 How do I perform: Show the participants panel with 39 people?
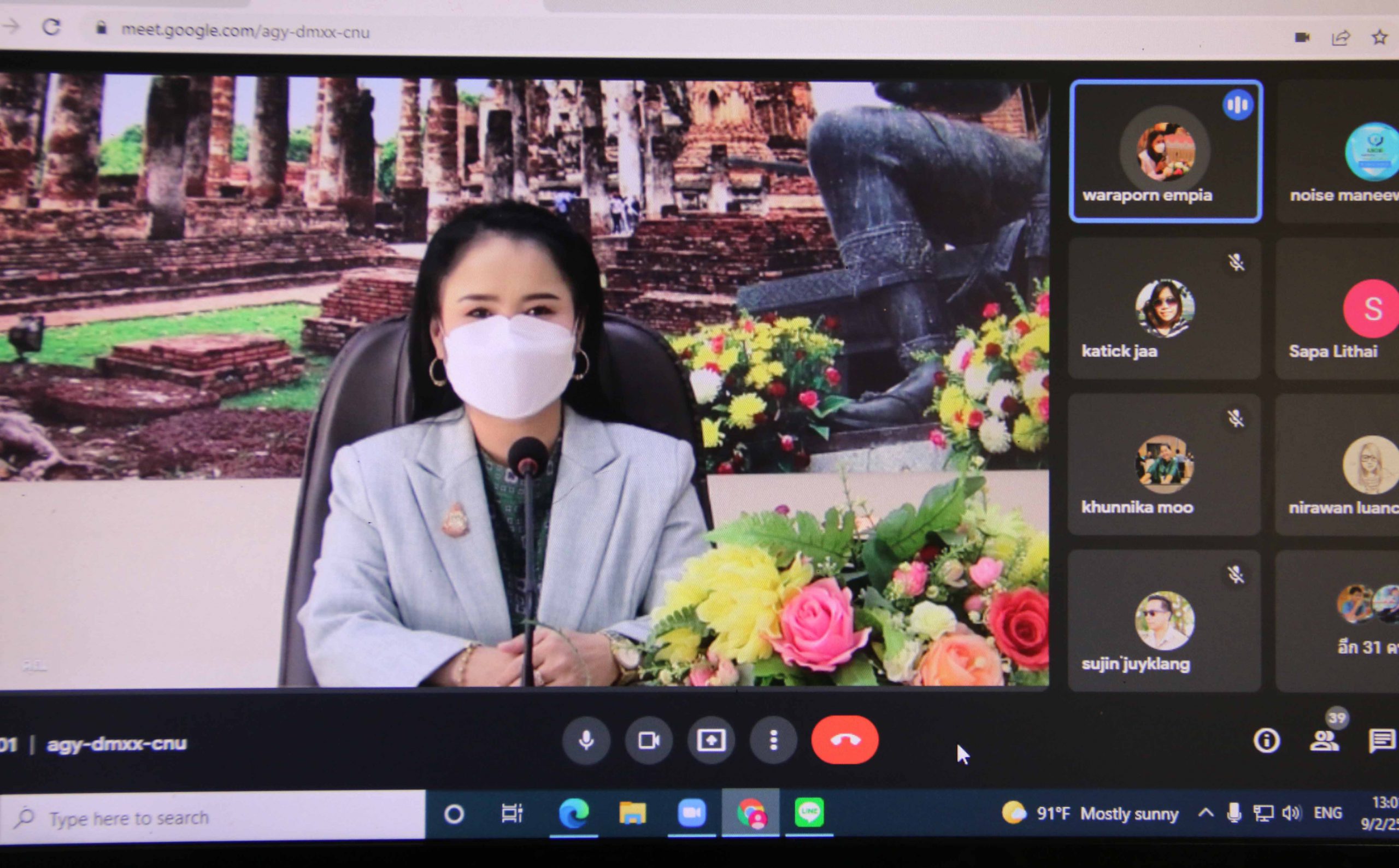tap(1324, 741)
